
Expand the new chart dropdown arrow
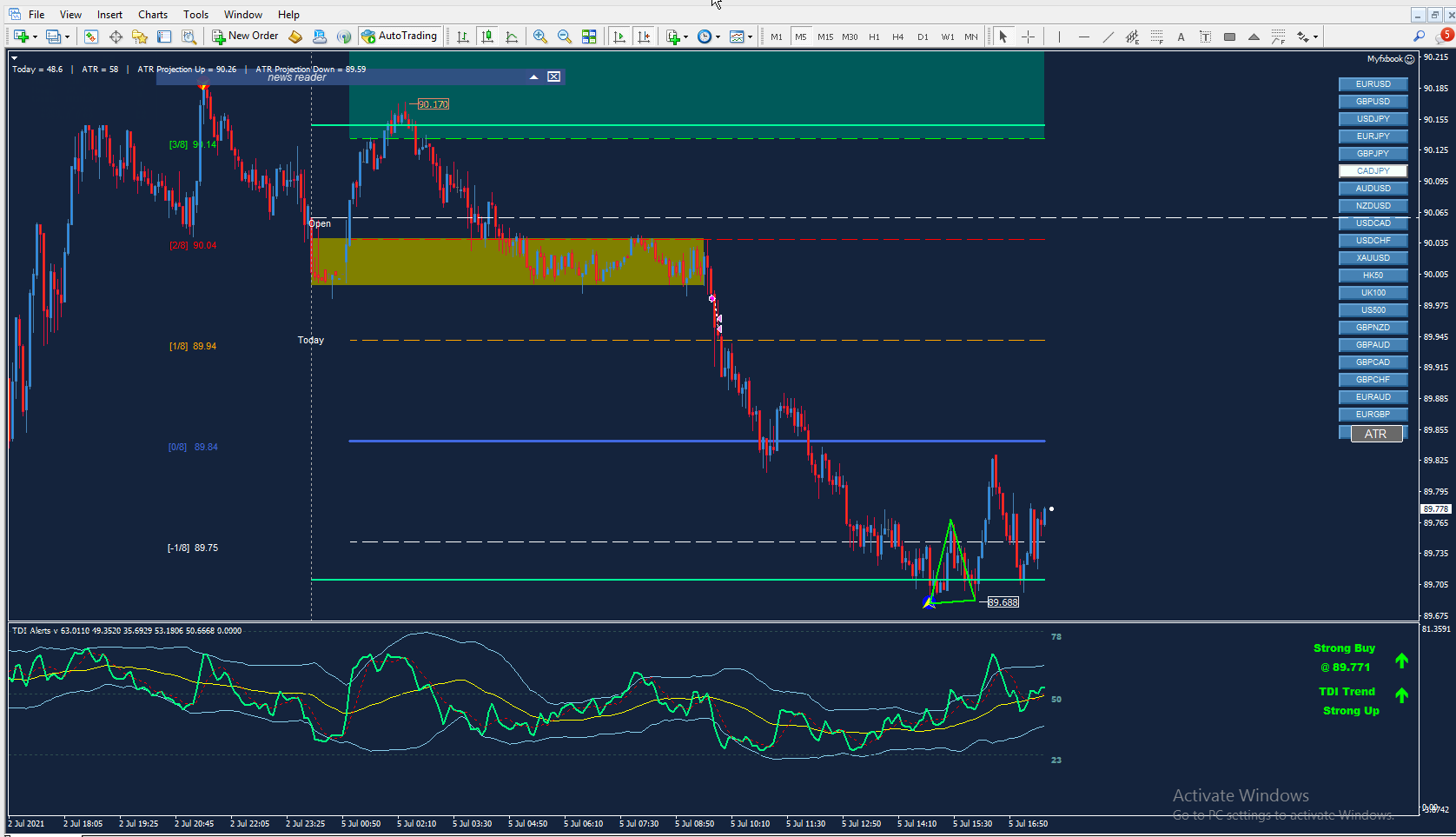(35, 37)
